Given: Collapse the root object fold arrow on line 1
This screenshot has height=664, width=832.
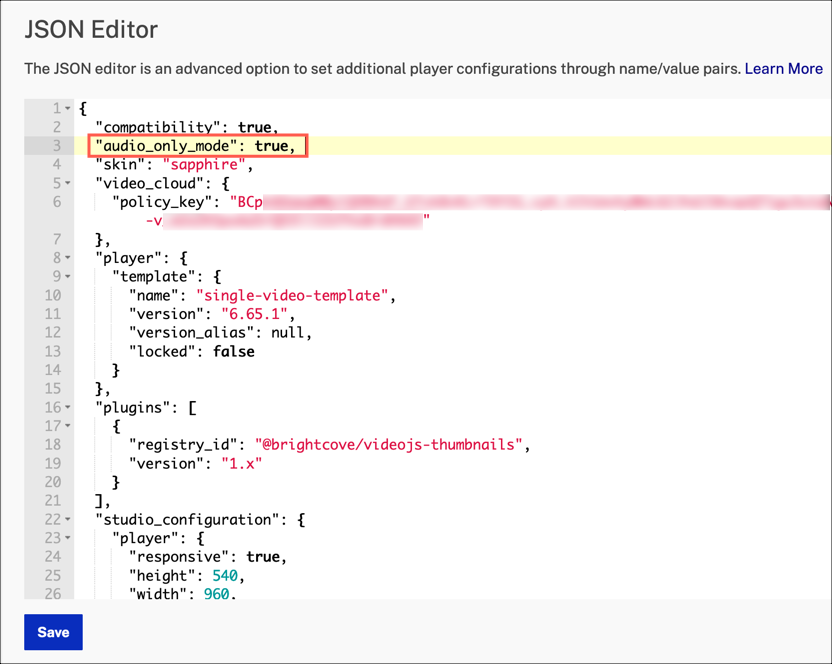Looking at the screenshot, I should 68,108.
